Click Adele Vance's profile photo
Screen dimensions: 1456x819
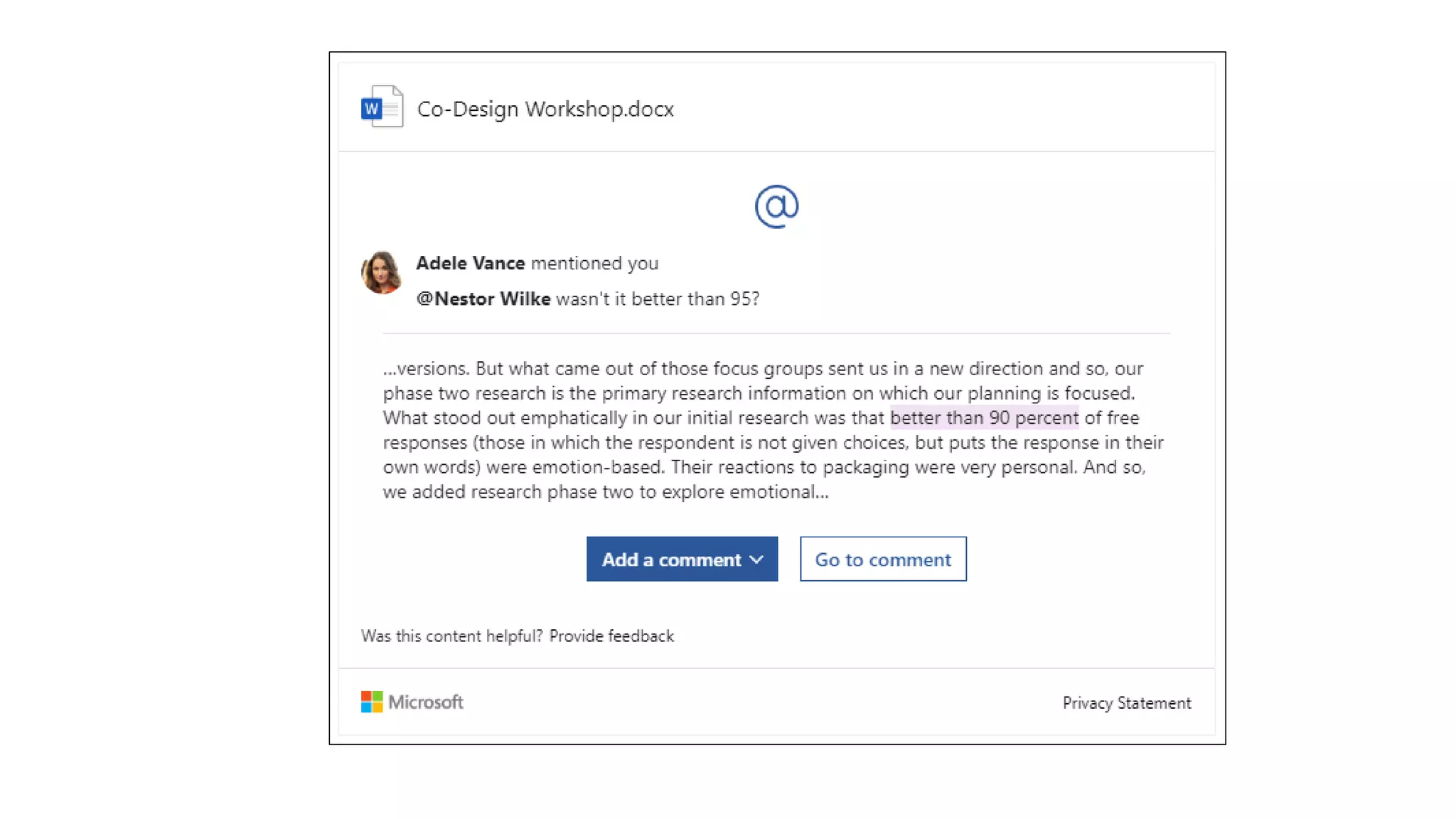click(x=382, y=272)
